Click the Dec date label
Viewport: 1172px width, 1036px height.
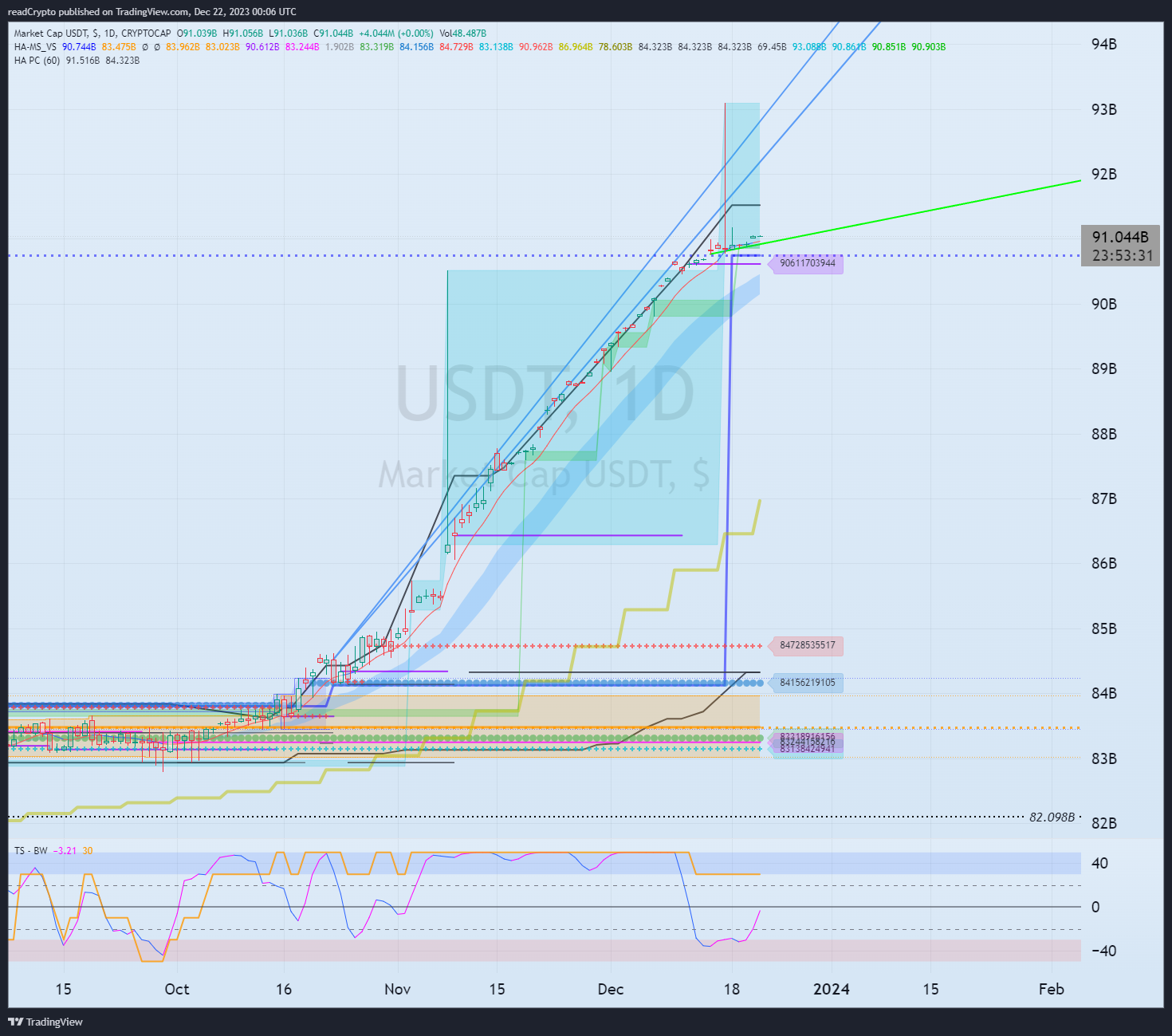pyautogui.click(x=611, y=989)
